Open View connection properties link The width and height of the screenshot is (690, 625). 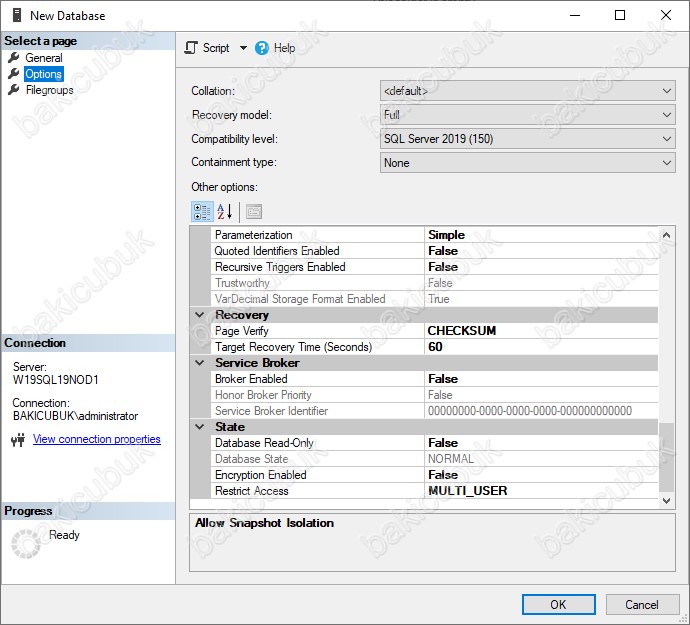96,439
